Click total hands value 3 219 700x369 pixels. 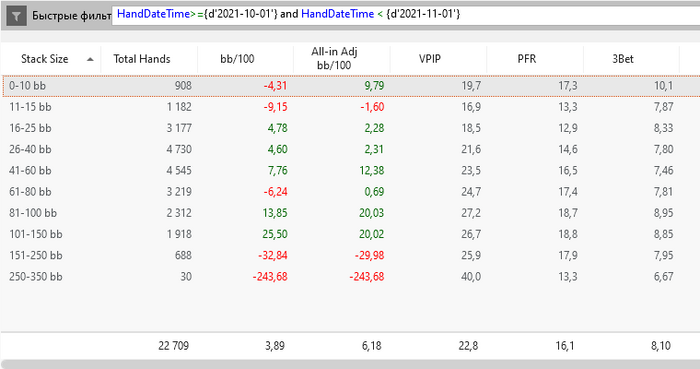coord(179,192)
